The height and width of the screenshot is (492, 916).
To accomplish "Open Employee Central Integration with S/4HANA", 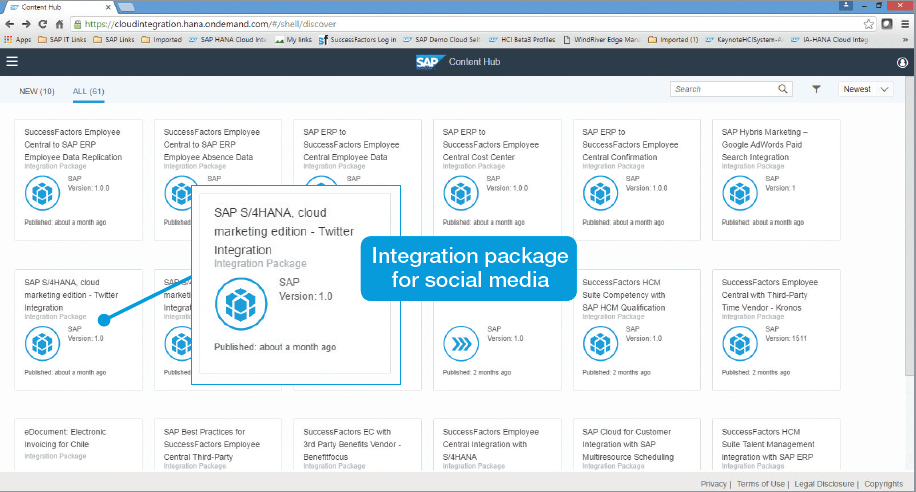I will click(491, 444).
